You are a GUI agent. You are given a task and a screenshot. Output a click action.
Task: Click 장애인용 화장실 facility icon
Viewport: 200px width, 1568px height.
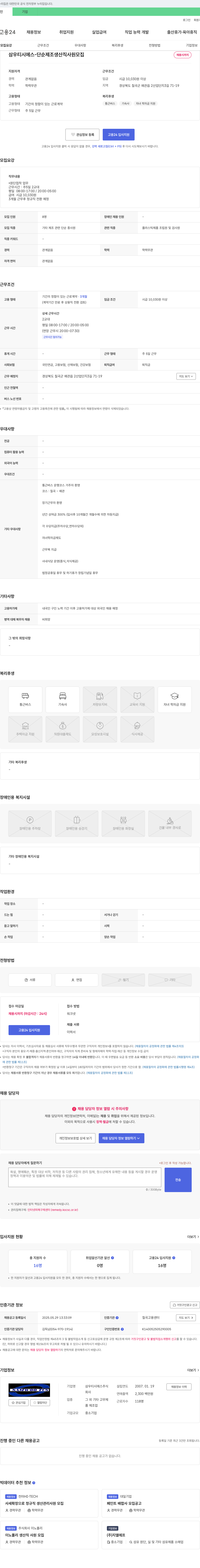pos(123,824)
